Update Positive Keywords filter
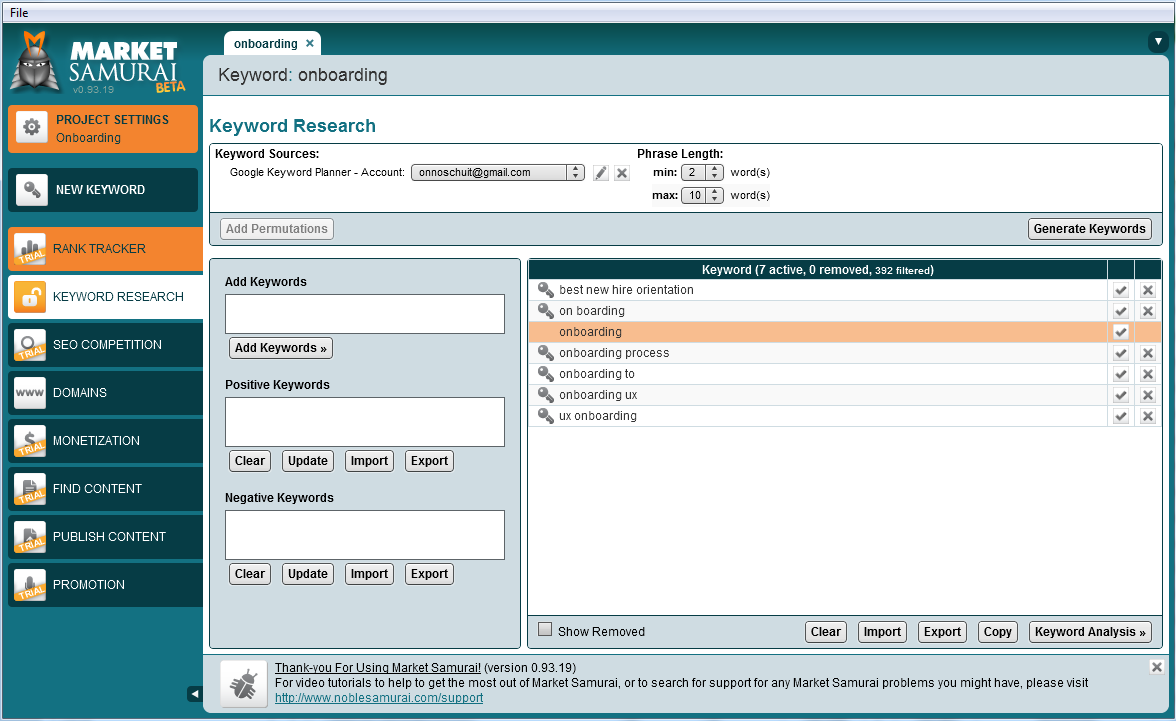The height and width of the screenshot is (721, 1176). coord(308,461)
